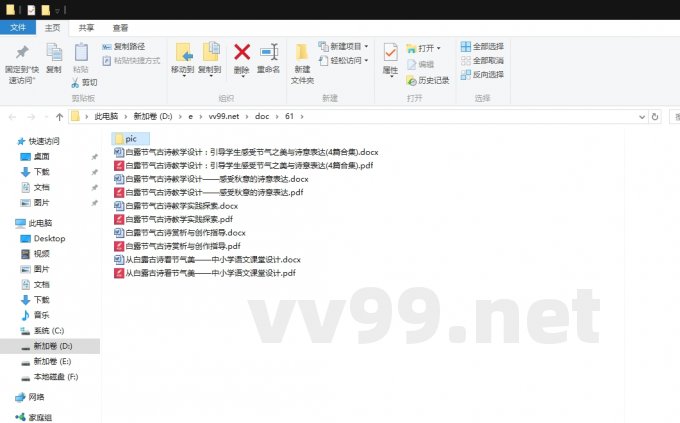Create a New folder via ribbon icon
The width and height of the screenshot is (680, 423).
(x=302, y=52)
